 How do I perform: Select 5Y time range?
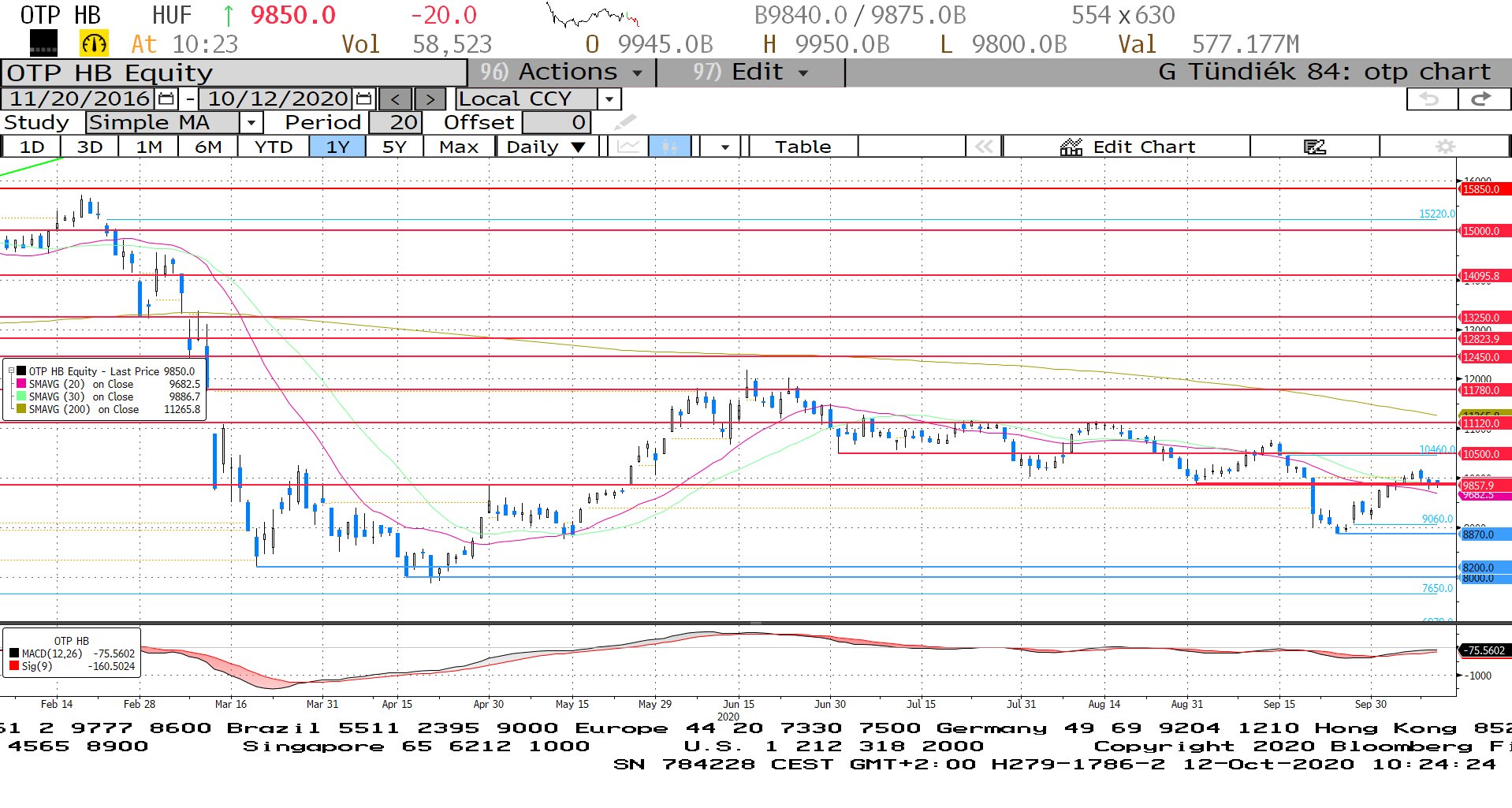coord(394,147)
